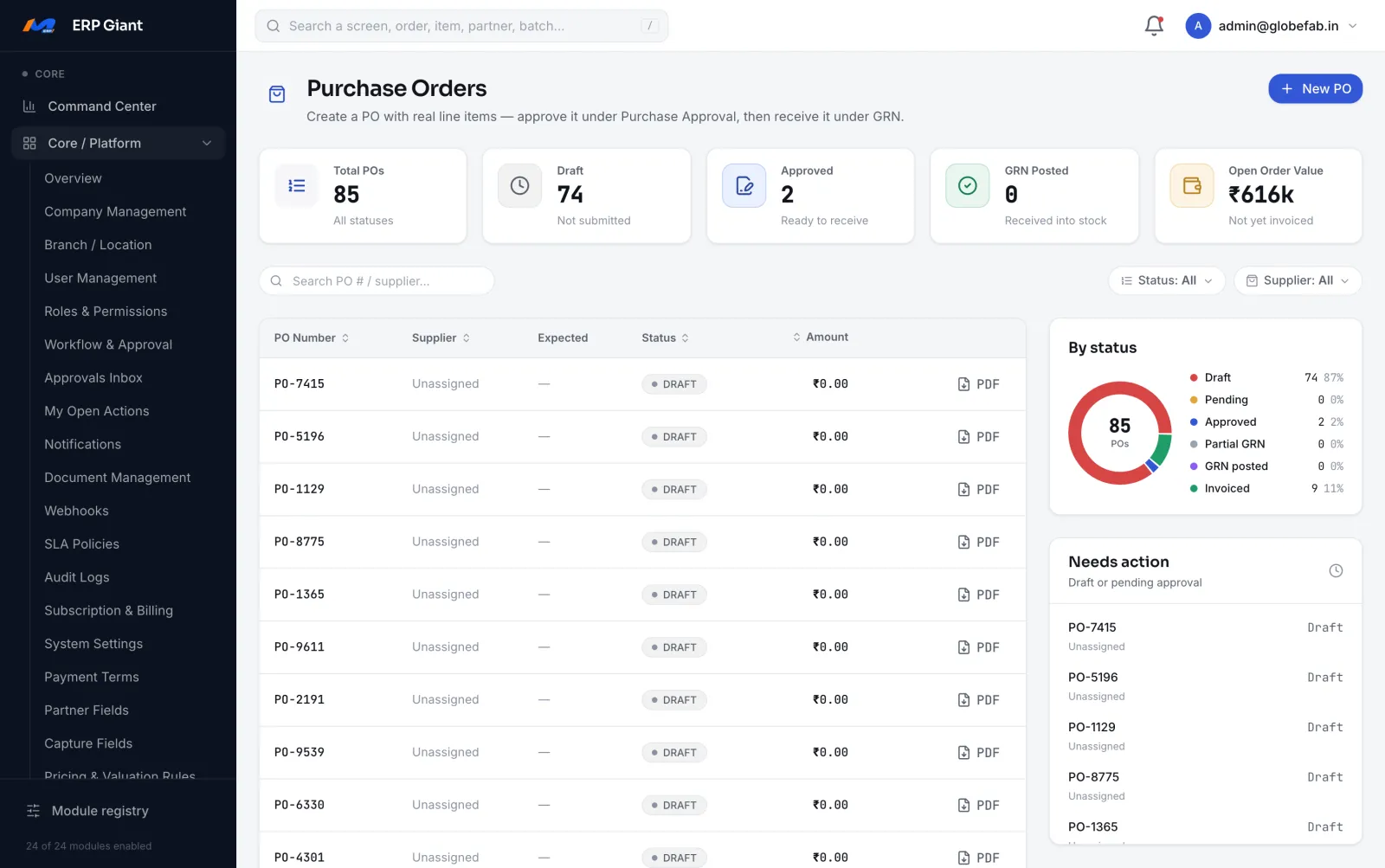Sort table by Amount column

click(821, 338)
